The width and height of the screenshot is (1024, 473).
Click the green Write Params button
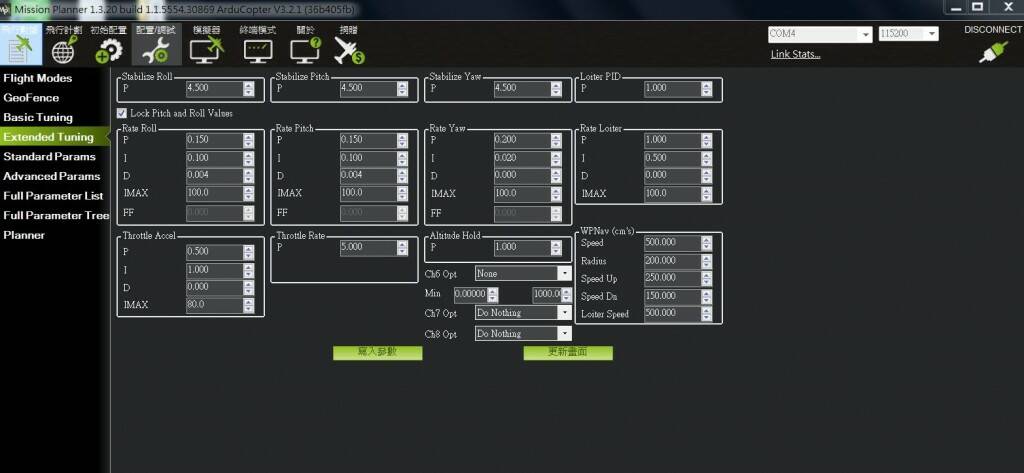pyautogui.click(x=377, y=353)
